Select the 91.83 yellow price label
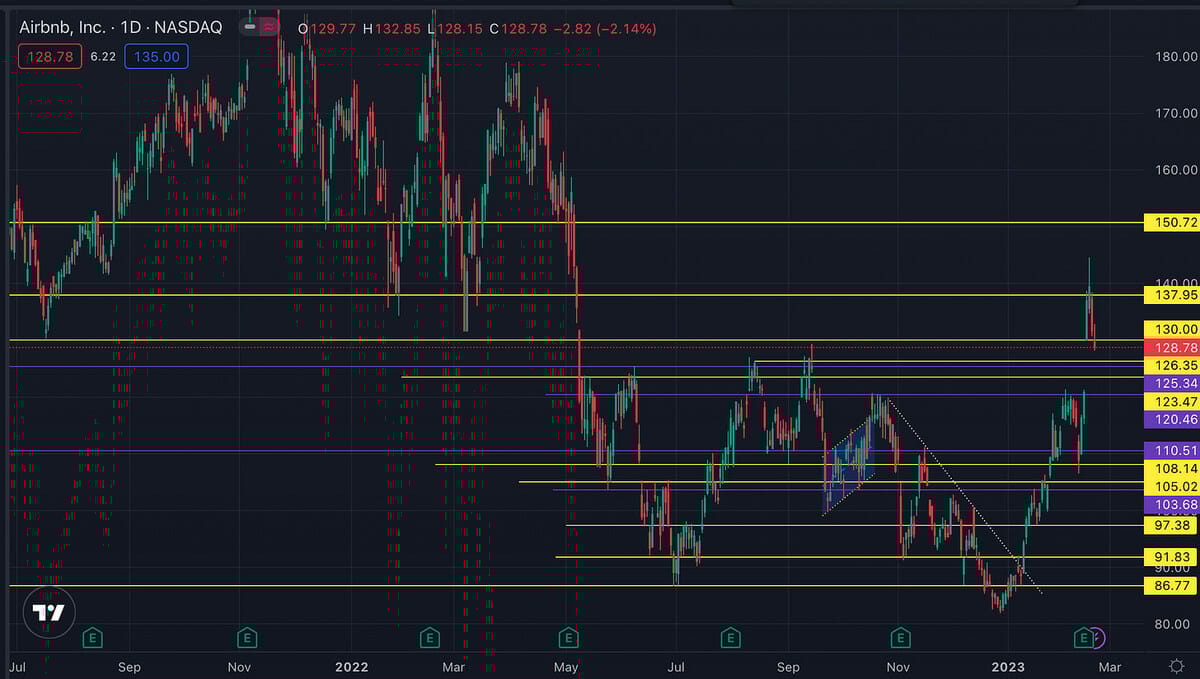1200x679 pixels. click(x=1172, y=557)
